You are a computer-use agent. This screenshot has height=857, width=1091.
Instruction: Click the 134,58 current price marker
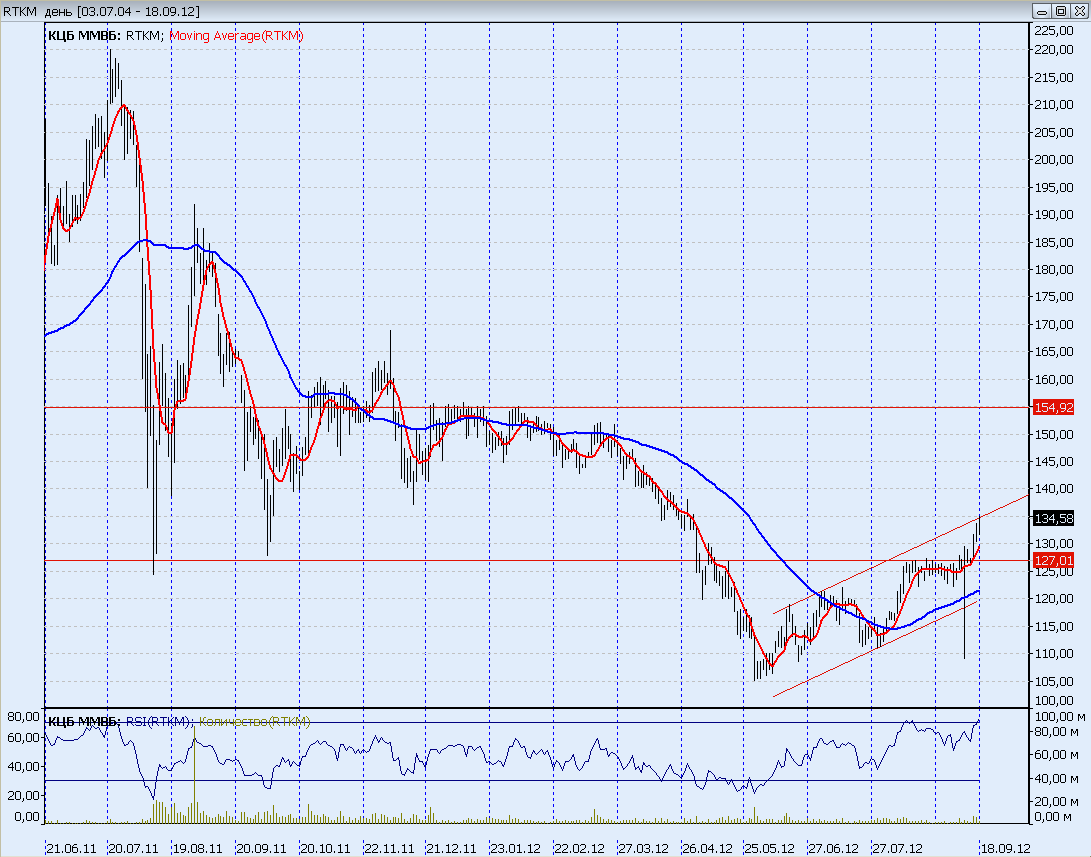(x=1054, y=519)
